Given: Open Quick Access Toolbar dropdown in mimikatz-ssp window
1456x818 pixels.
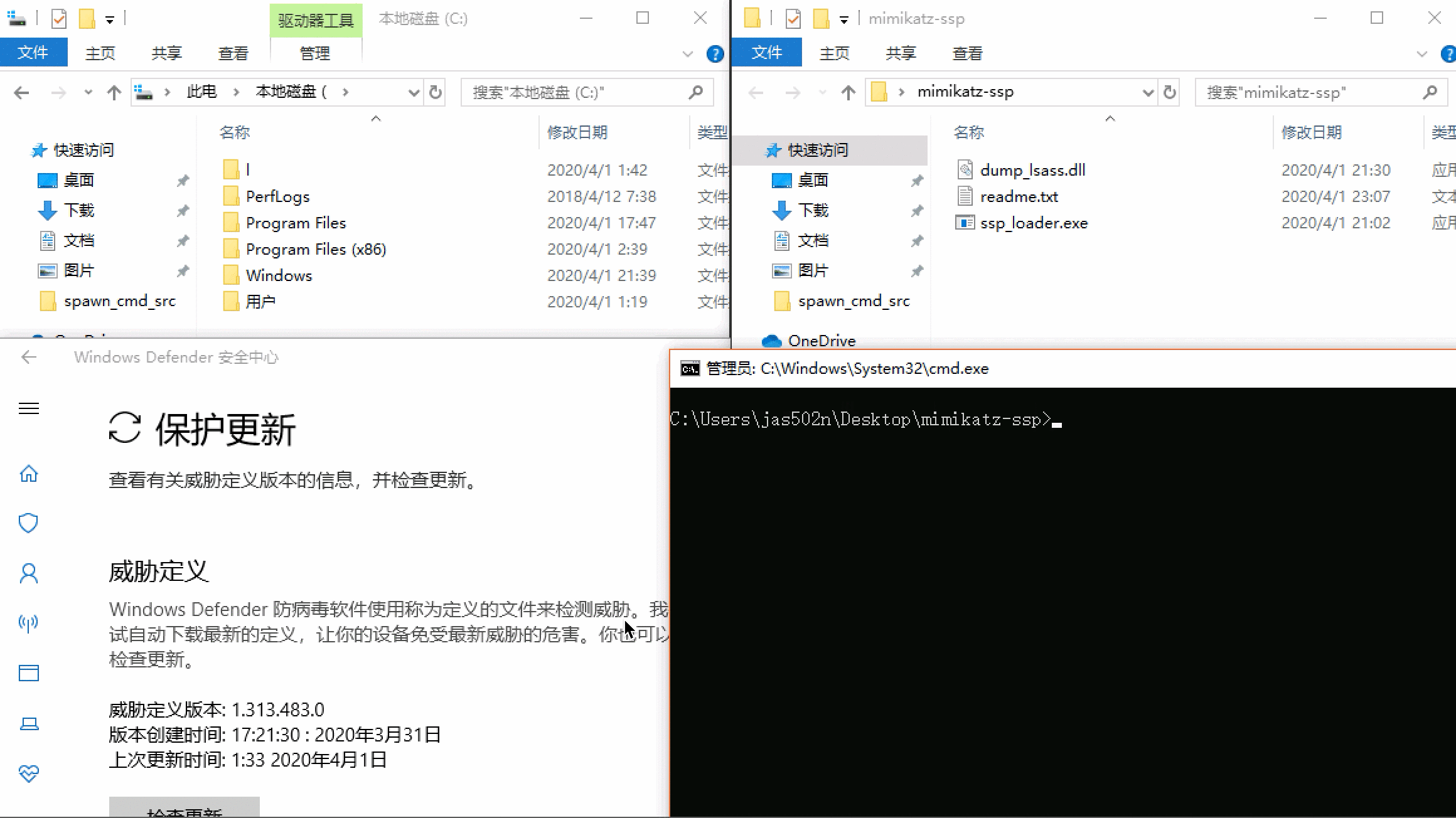Looking at the screenshot, I should tap(843, 19).
